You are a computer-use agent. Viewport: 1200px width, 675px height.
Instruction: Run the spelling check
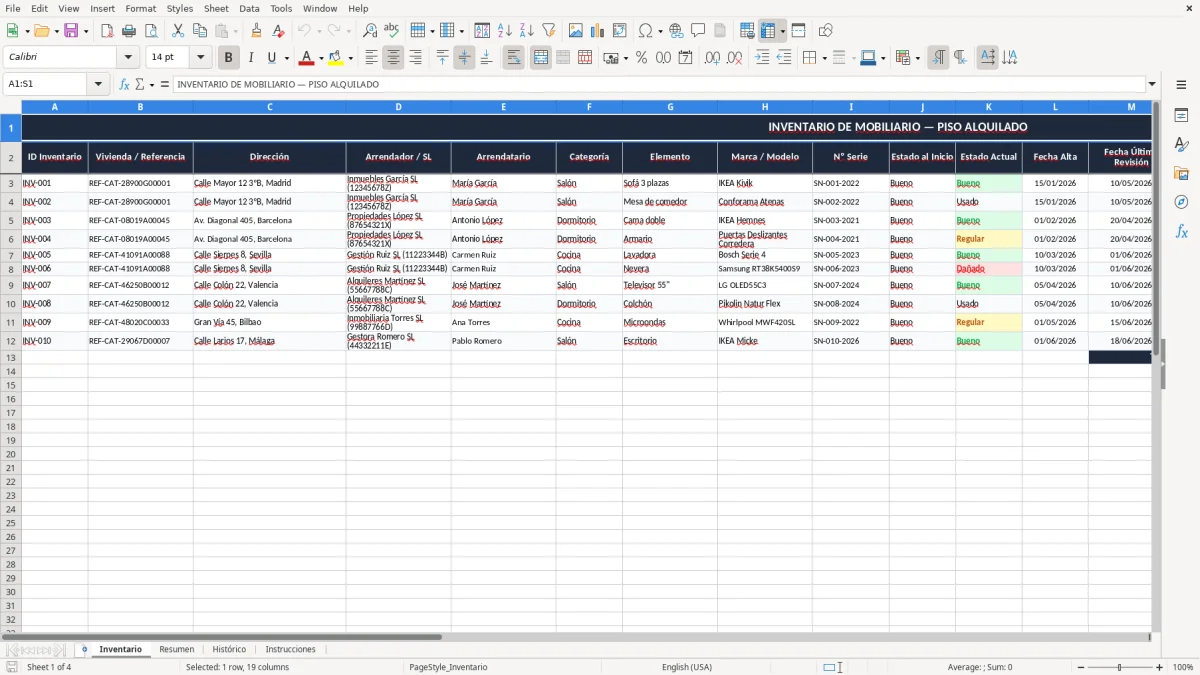[392, 31]
